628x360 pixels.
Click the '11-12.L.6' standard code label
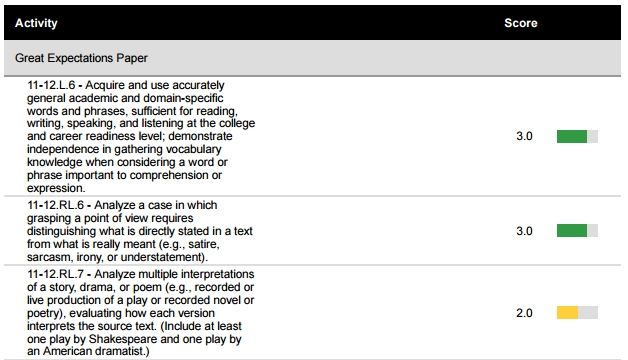(51, 85)
